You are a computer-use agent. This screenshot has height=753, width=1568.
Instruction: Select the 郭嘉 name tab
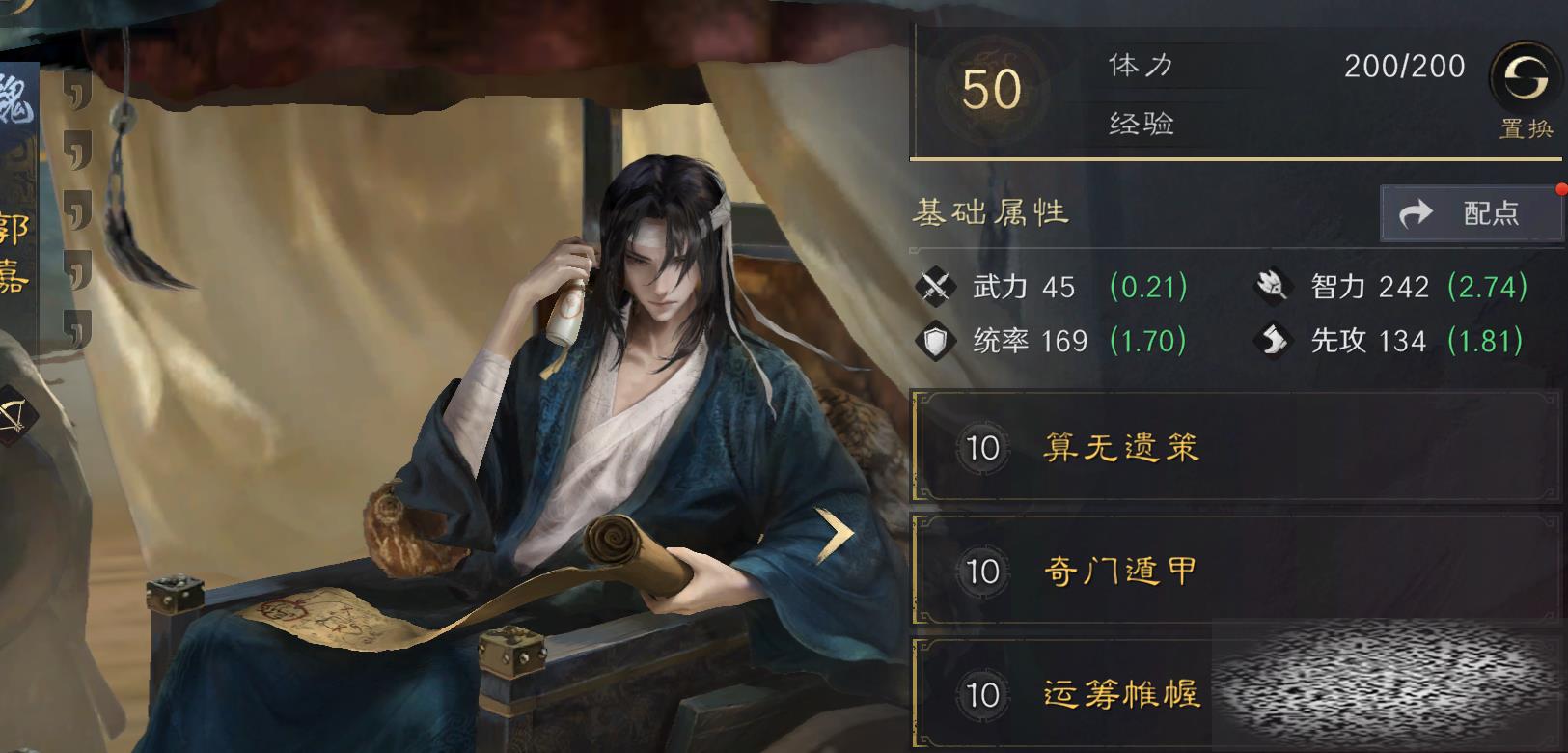15,253
